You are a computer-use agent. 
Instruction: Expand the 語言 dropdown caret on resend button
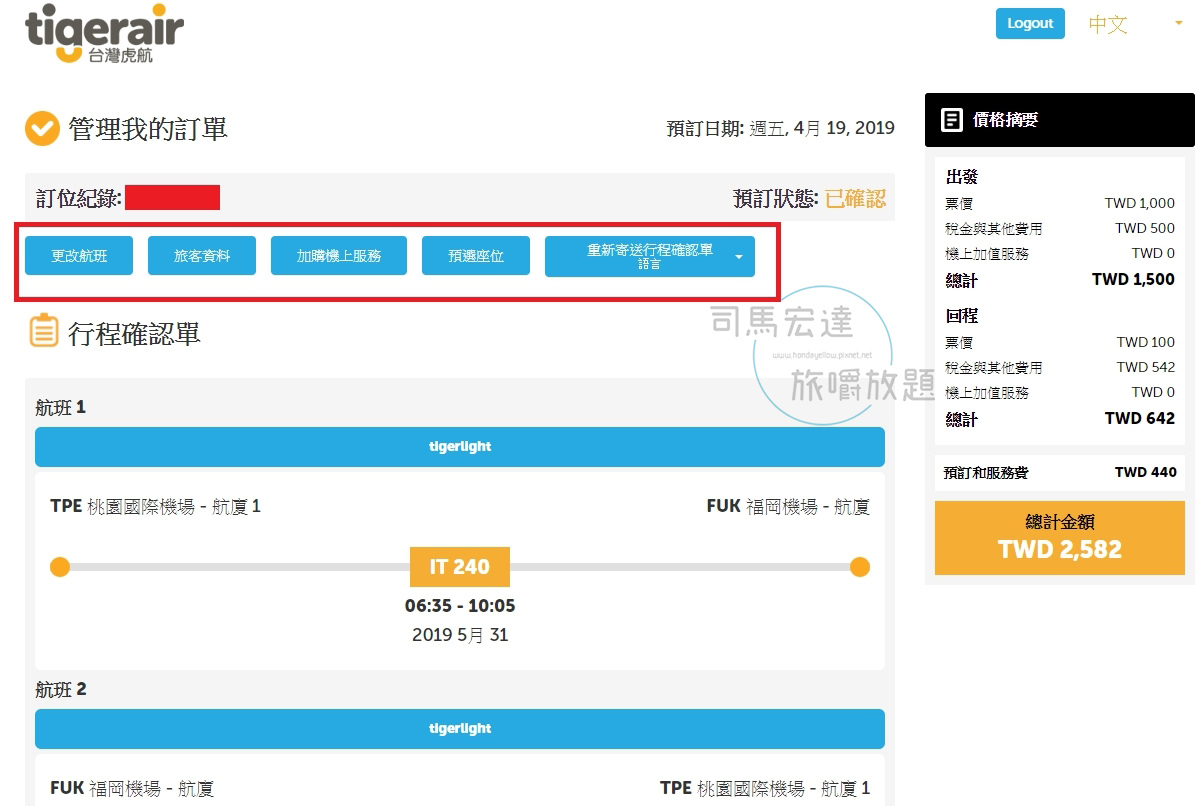coord(738,257)
